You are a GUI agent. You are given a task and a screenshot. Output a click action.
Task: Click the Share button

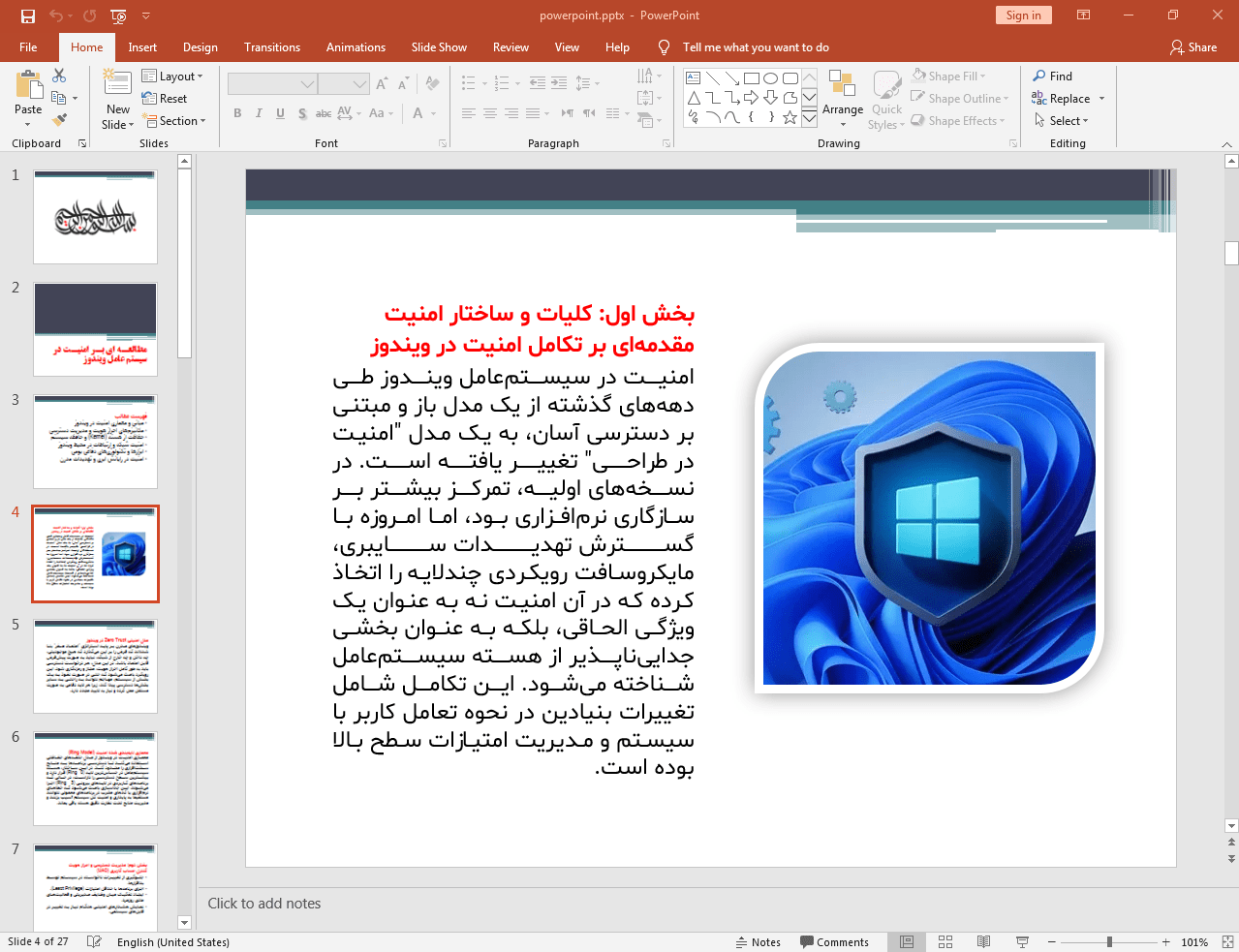point(1193,47)
